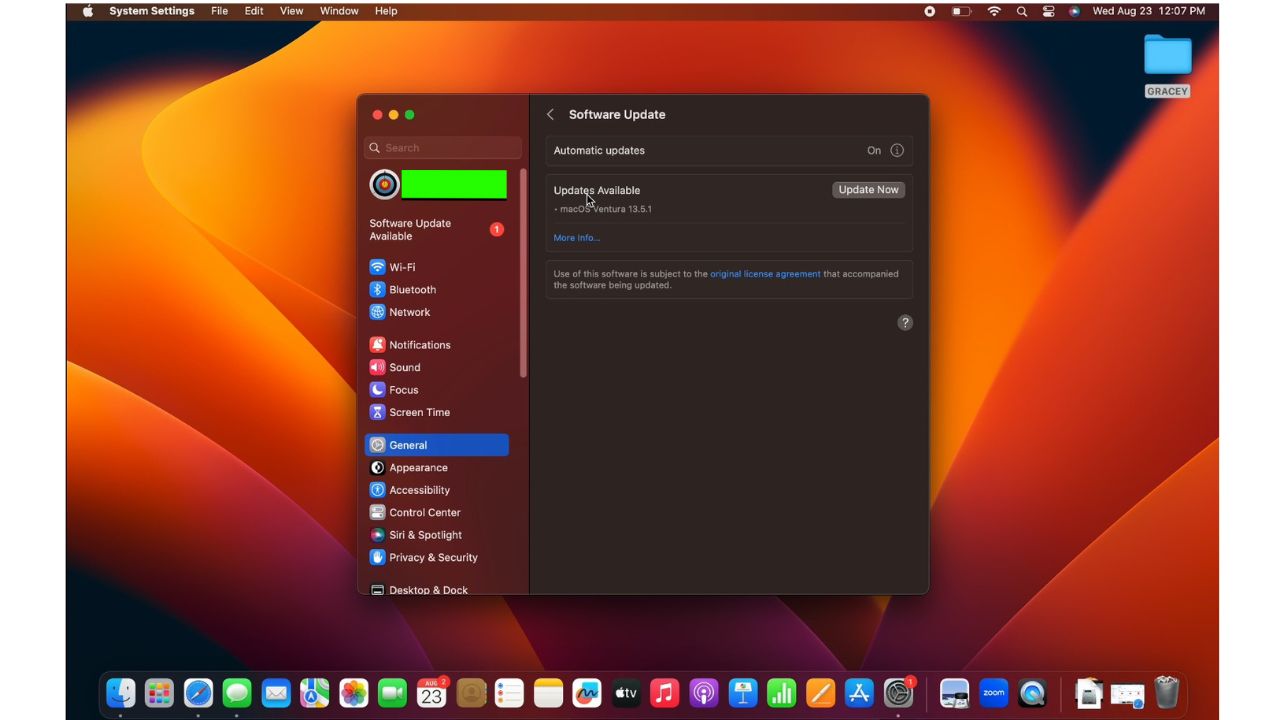The height and width of the screenshot is (720, 1280).
Task: Click the date and time in the menu bar
Action: coord(1148,11)
